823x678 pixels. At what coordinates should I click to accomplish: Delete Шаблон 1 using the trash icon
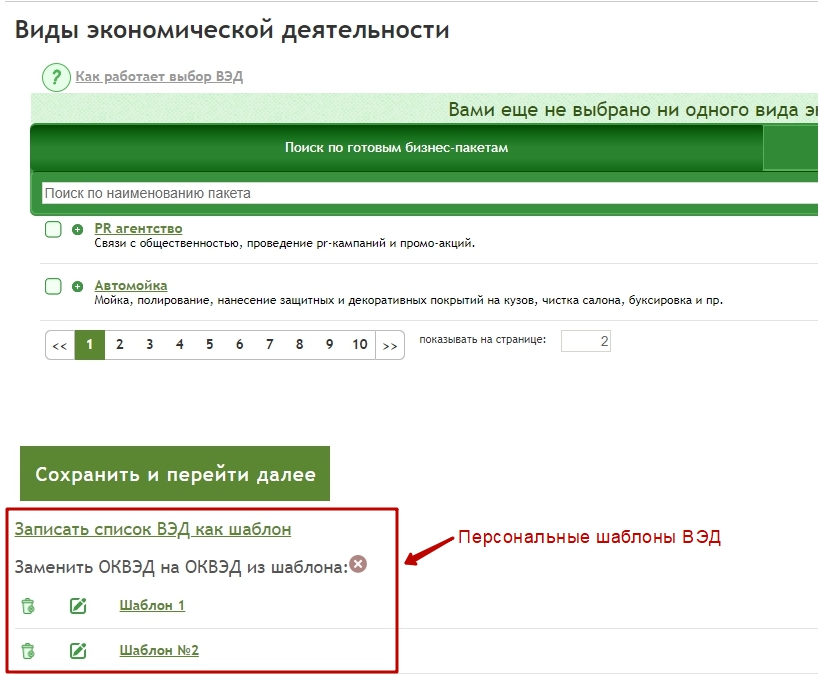pyautogui.click(x=28, y=606)
